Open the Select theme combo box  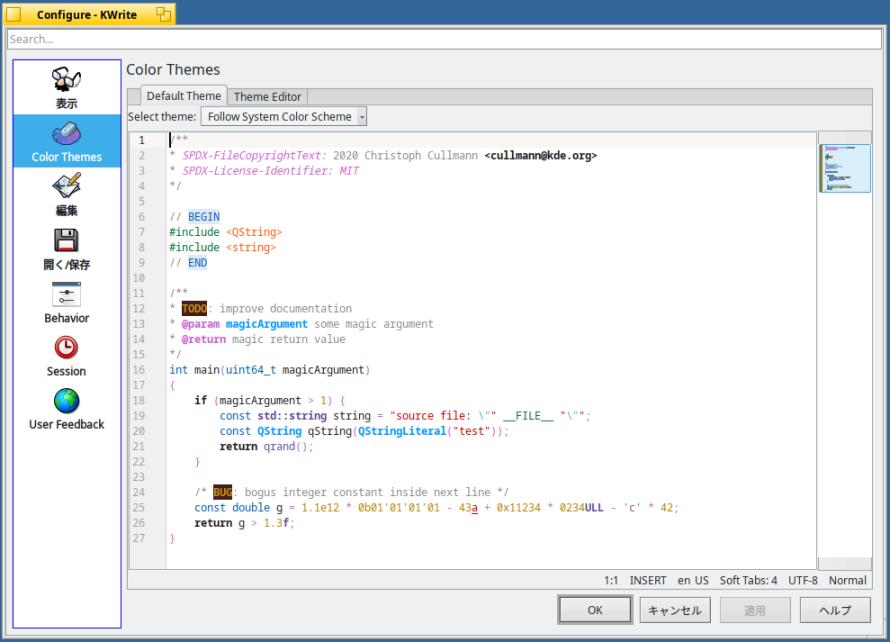coord(284,116)
